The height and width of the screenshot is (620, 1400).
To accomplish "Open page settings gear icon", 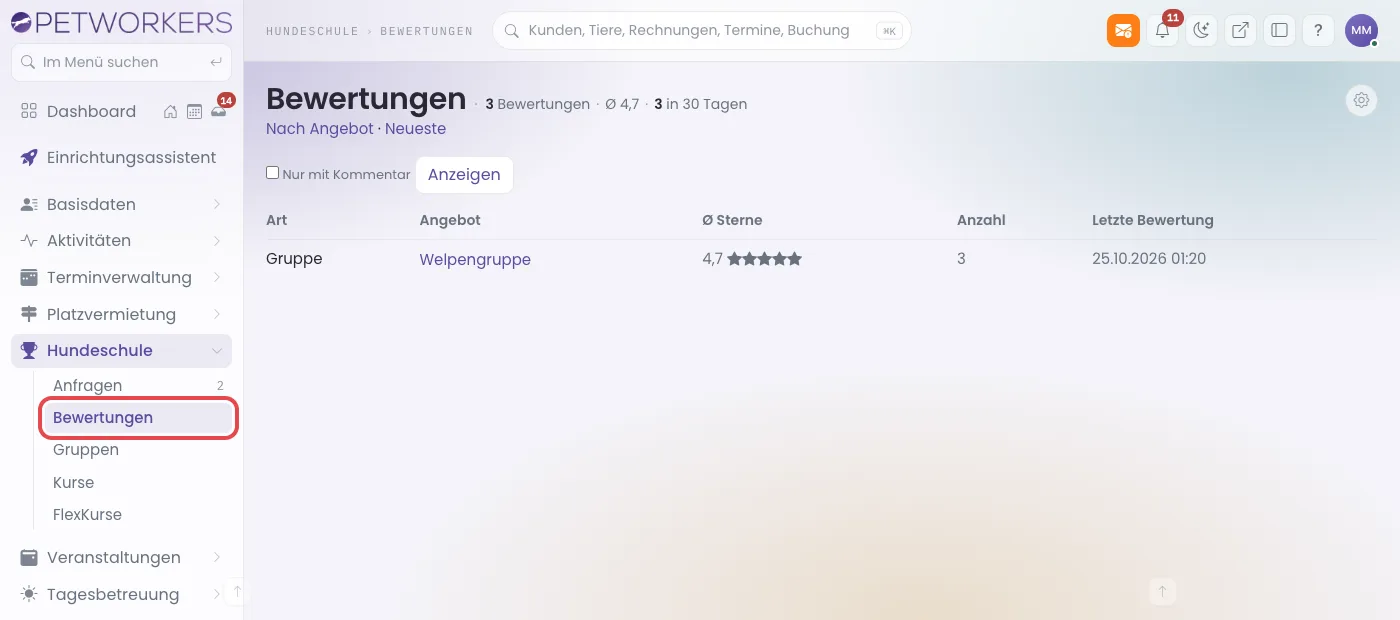I will tap(1361, 100).
